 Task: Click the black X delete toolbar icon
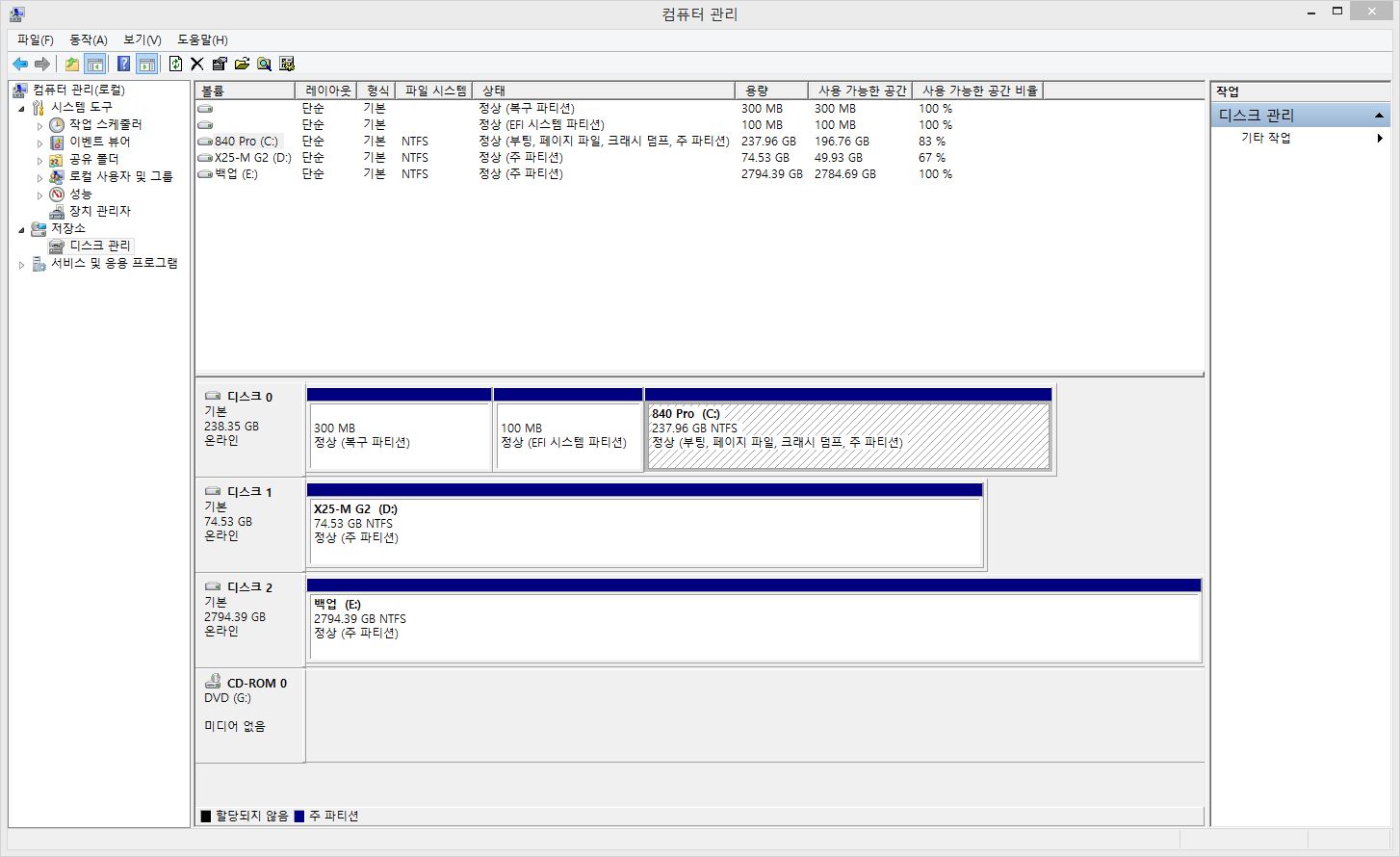[197, 64]
